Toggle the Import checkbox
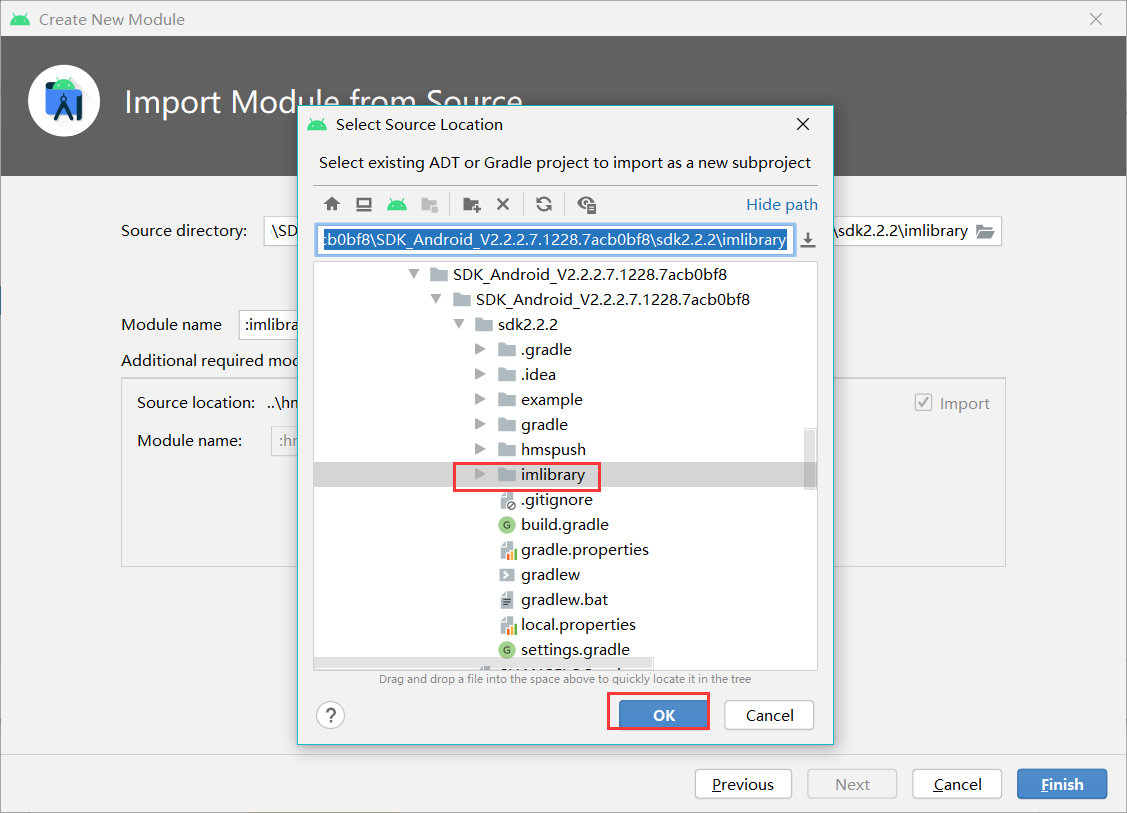This screenshot has width=1127, height=813. pyautogui.click(x=924, y=403)
